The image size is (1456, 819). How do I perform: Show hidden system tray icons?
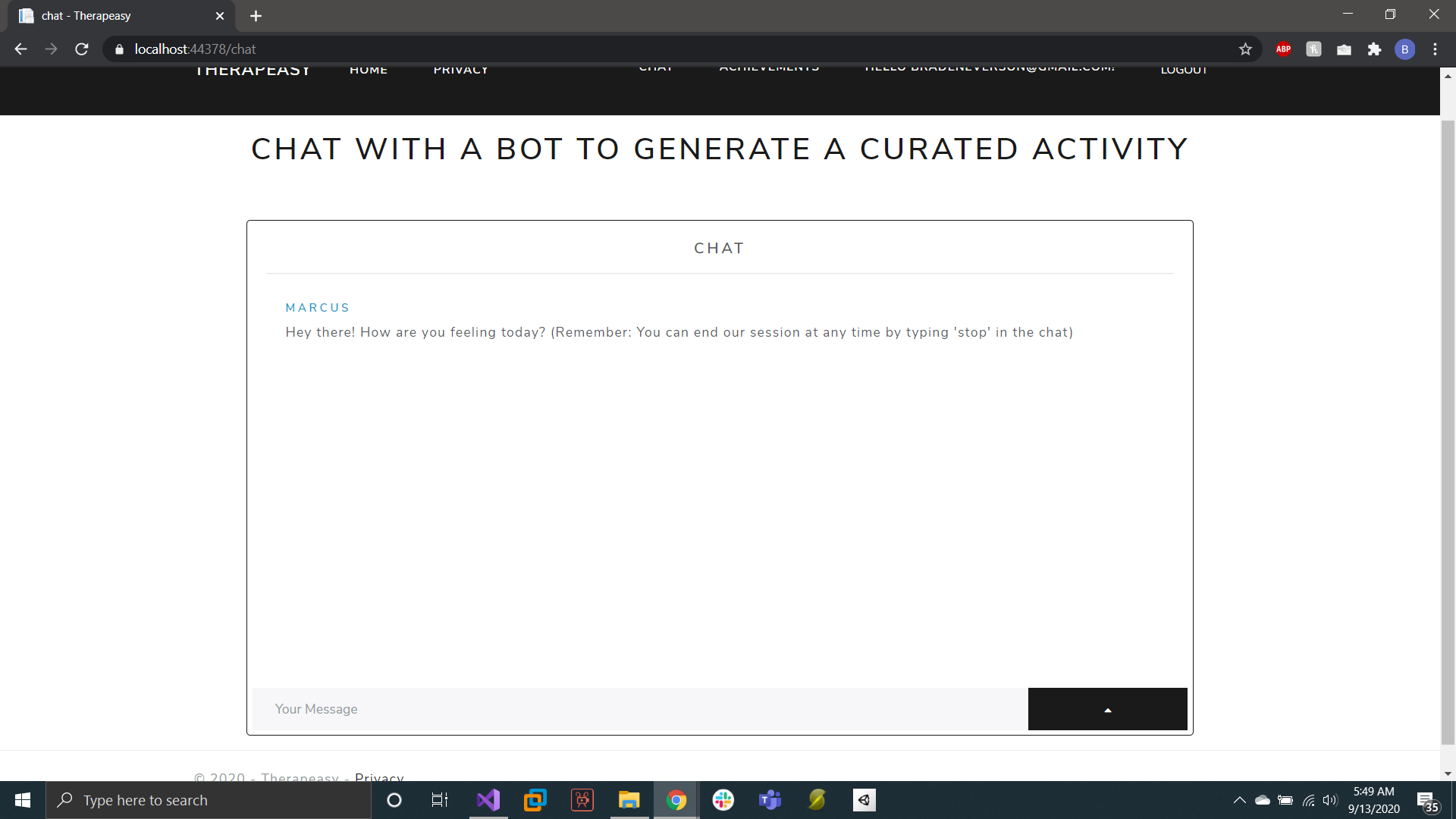point(1239,800)
